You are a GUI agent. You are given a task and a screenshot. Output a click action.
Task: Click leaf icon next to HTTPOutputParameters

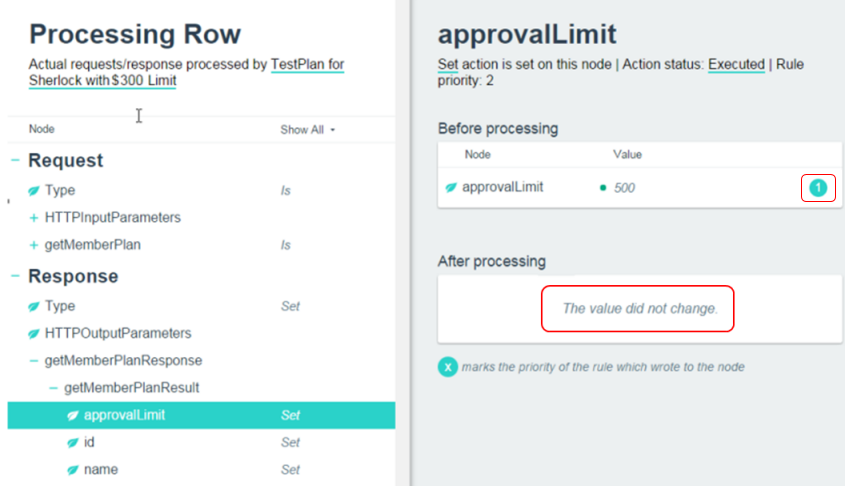(x=35, y=333)
